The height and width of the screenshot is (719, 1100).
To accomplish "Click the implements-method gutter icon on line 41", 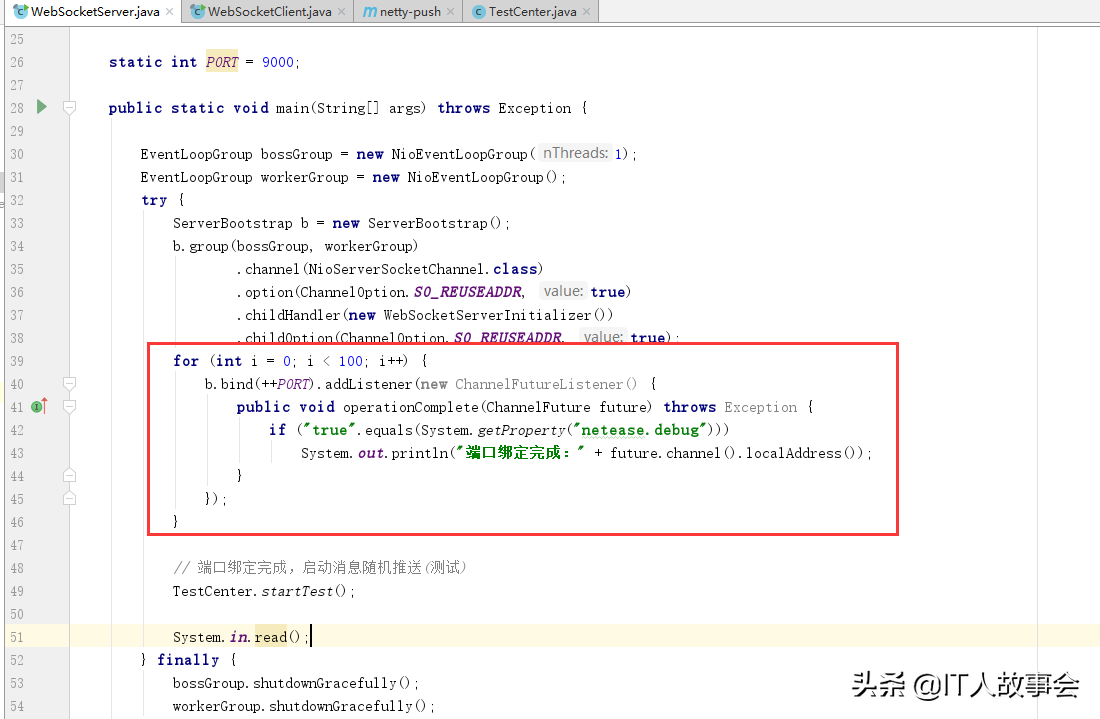I will [39, 406].
